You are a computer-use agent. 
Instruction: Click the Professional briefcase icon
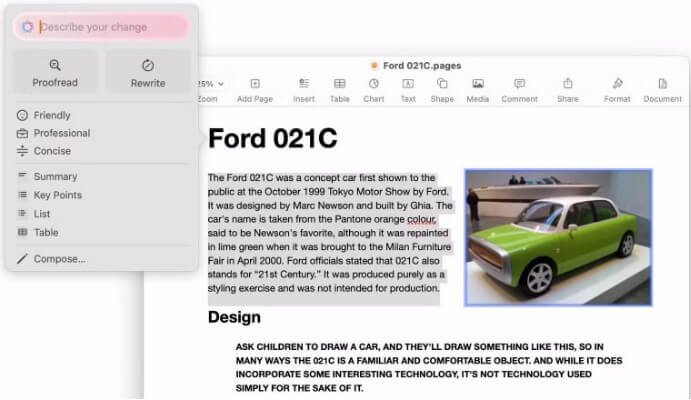[x=22, y=133]
